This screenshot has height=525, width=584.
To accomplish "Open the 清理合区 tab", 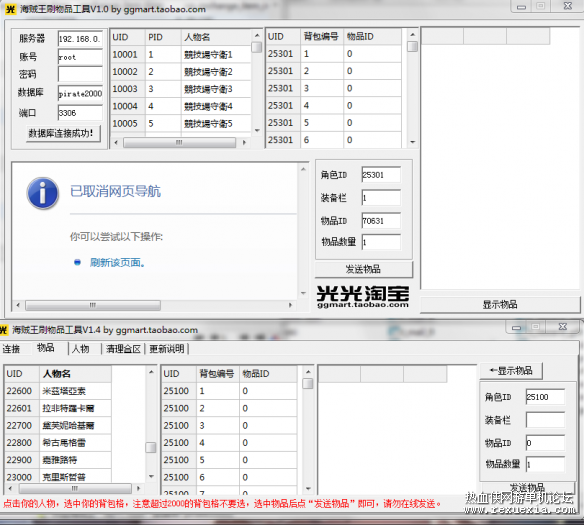I will click(x=123, y=349).
